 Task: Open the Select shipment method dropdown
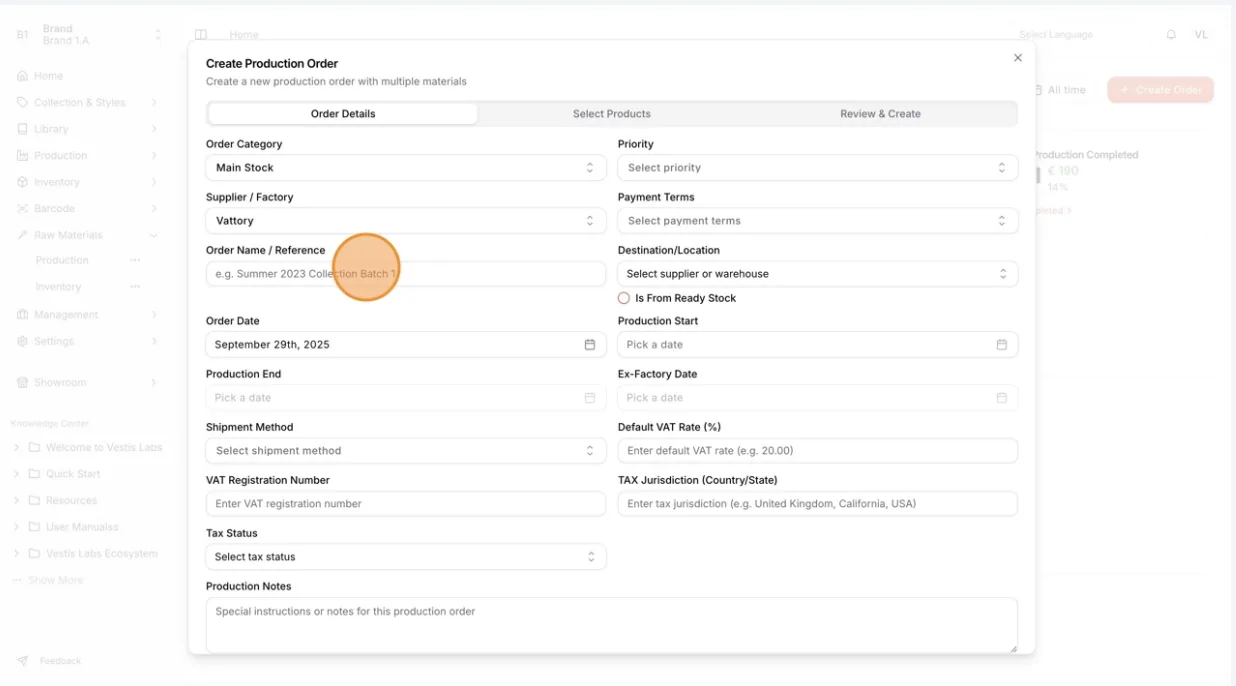[406, 451]
